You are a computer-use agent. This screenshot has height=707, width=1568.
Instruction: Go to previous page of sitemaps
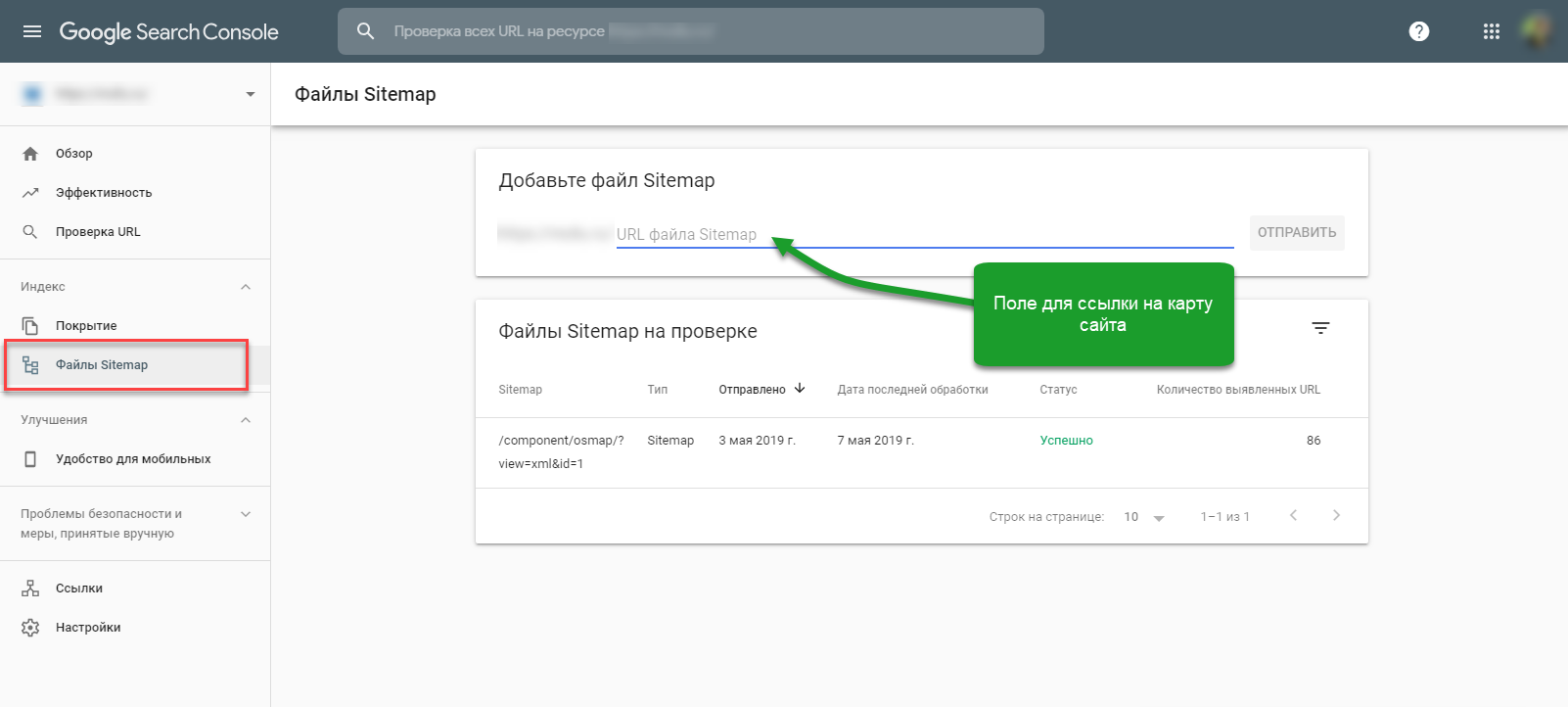click(x=1293, y=516)
